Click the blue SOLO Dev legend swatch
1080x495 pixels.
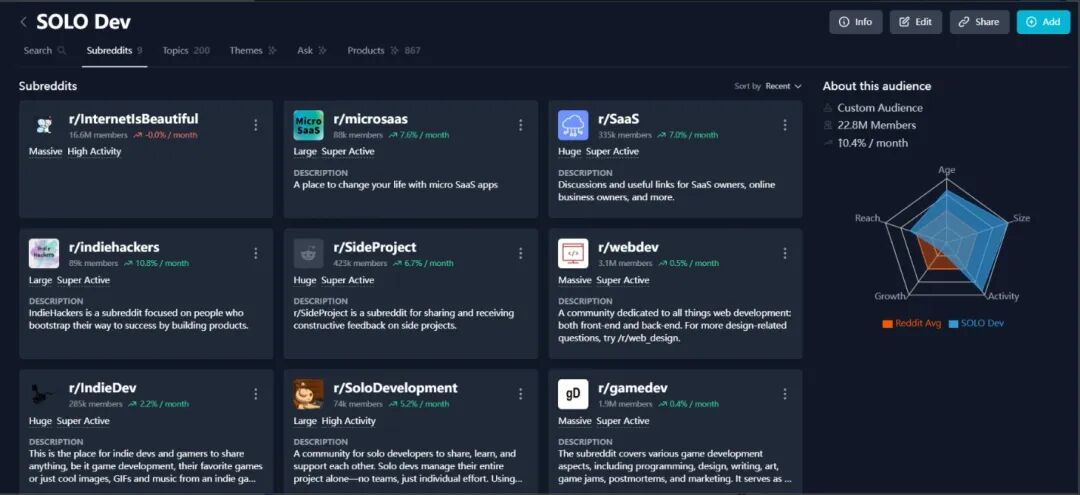(953, 324)
